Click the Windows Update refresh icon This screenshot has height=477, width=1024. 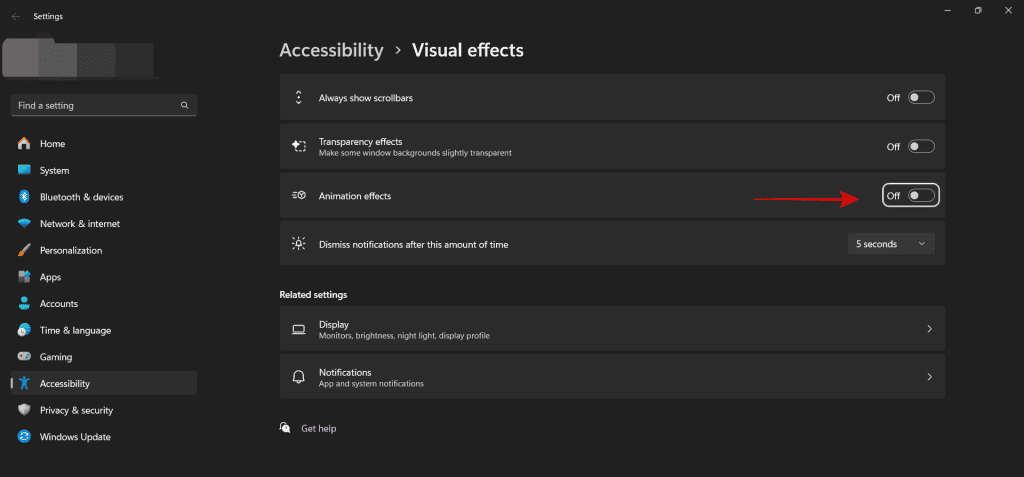pos(24,436)
